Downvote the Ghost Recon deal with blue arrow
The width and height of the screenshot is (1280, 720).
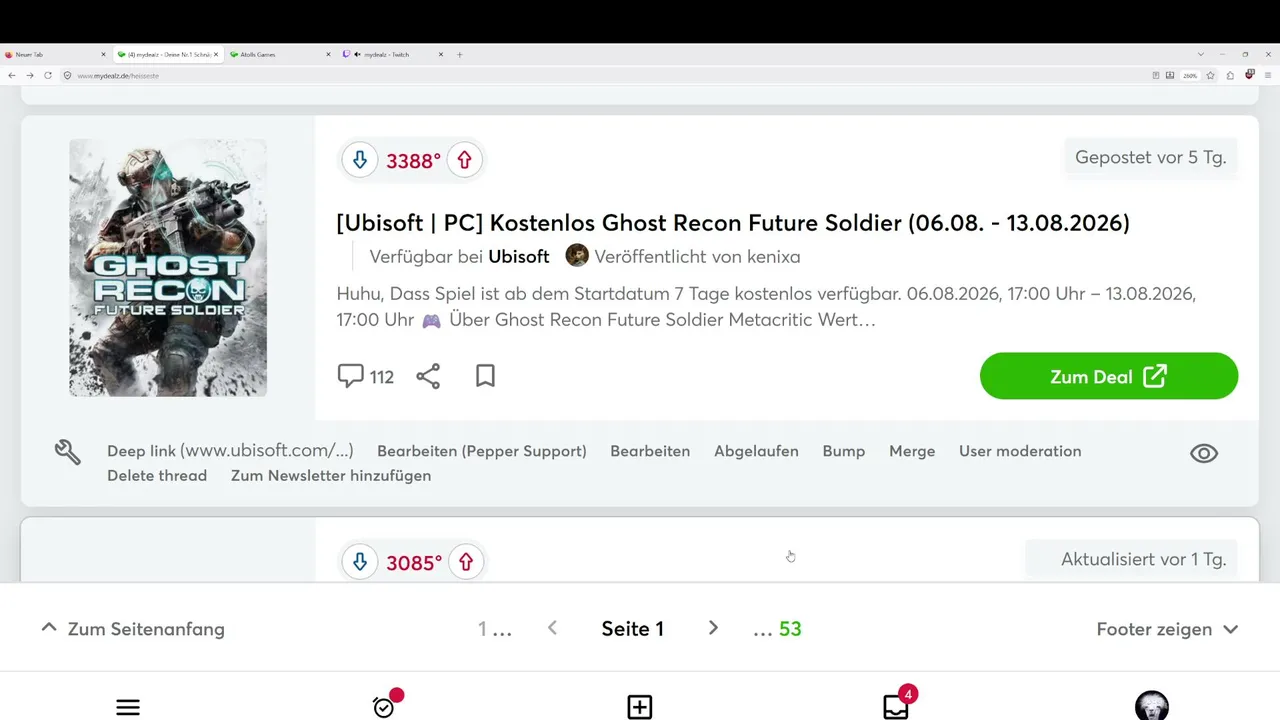click(x=360, y=160)
